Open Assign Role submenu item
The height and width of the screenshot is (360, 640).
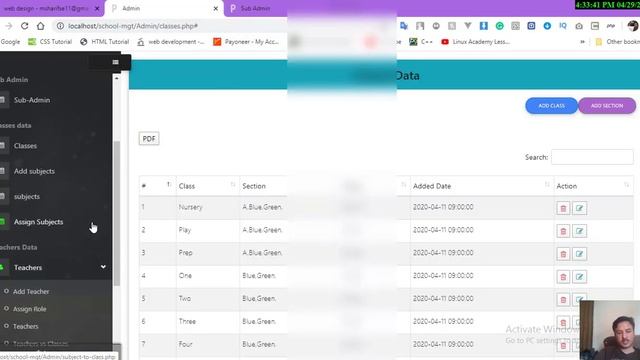(29, 309)
